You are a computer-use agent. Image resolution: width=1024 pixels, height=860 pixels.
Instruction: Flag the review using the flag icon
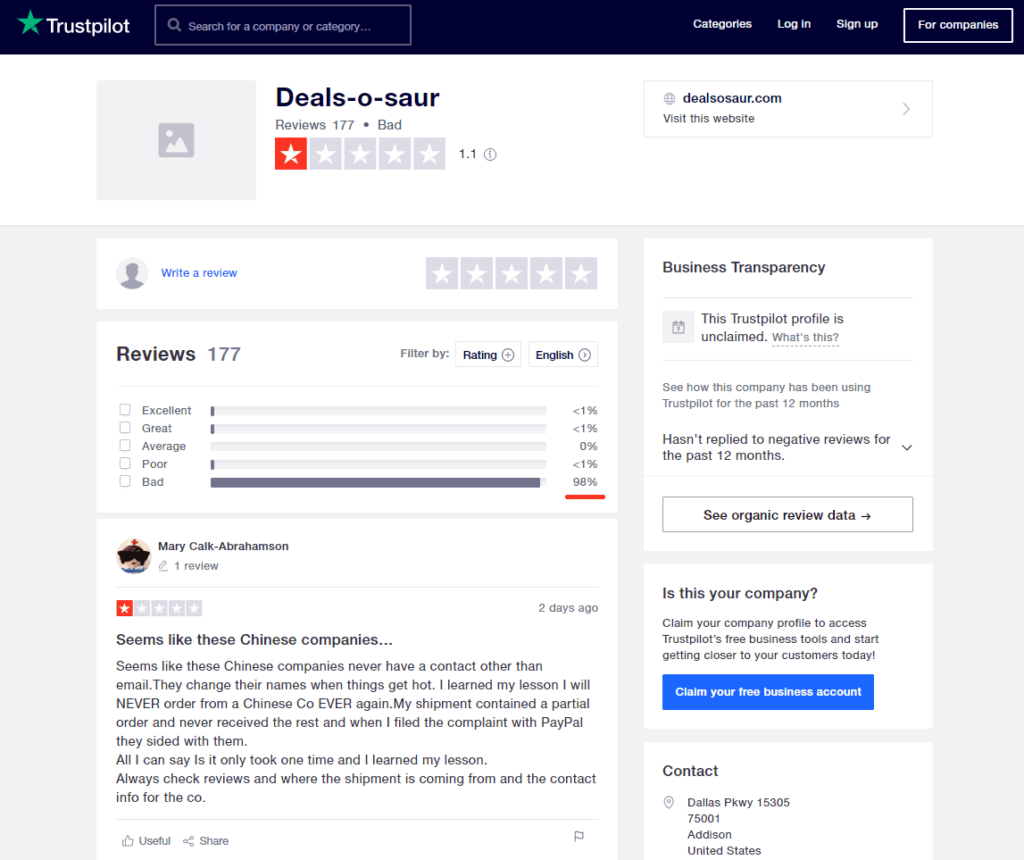pos(579,836)
